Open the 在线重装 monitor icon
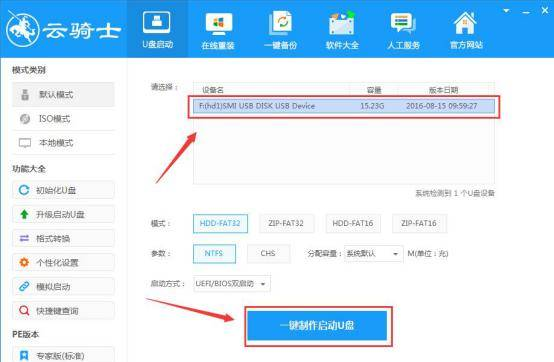554x362 pixels. (x=219, y=24)
